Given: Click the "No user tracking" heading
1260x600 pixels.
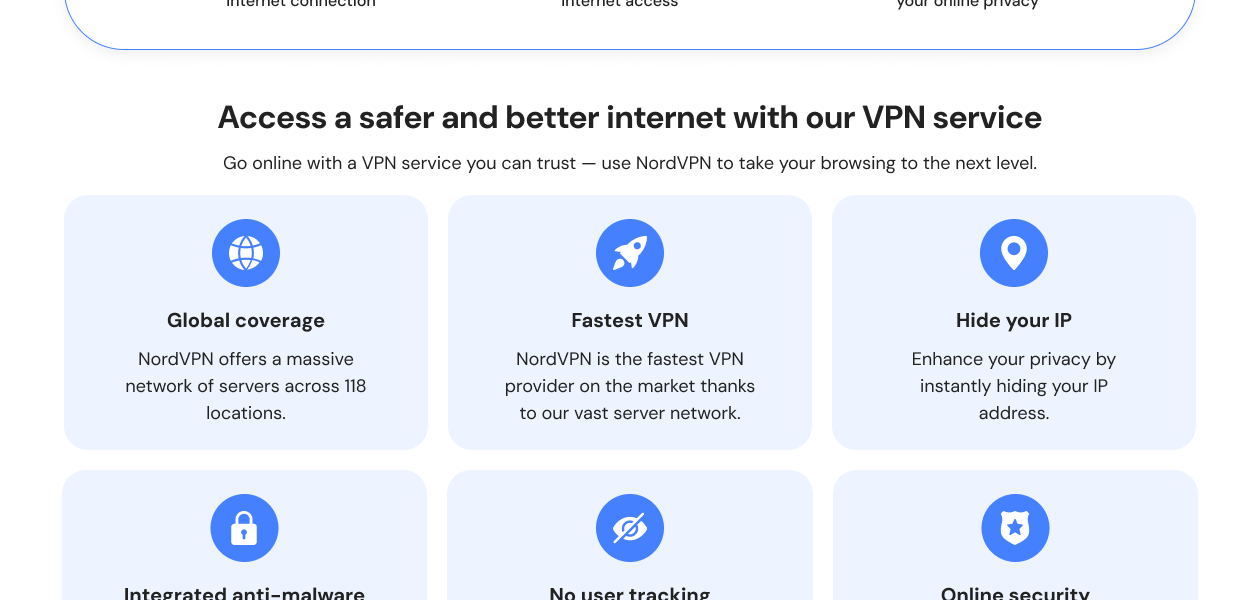Looking at the screenshot, I should (630, 593).
